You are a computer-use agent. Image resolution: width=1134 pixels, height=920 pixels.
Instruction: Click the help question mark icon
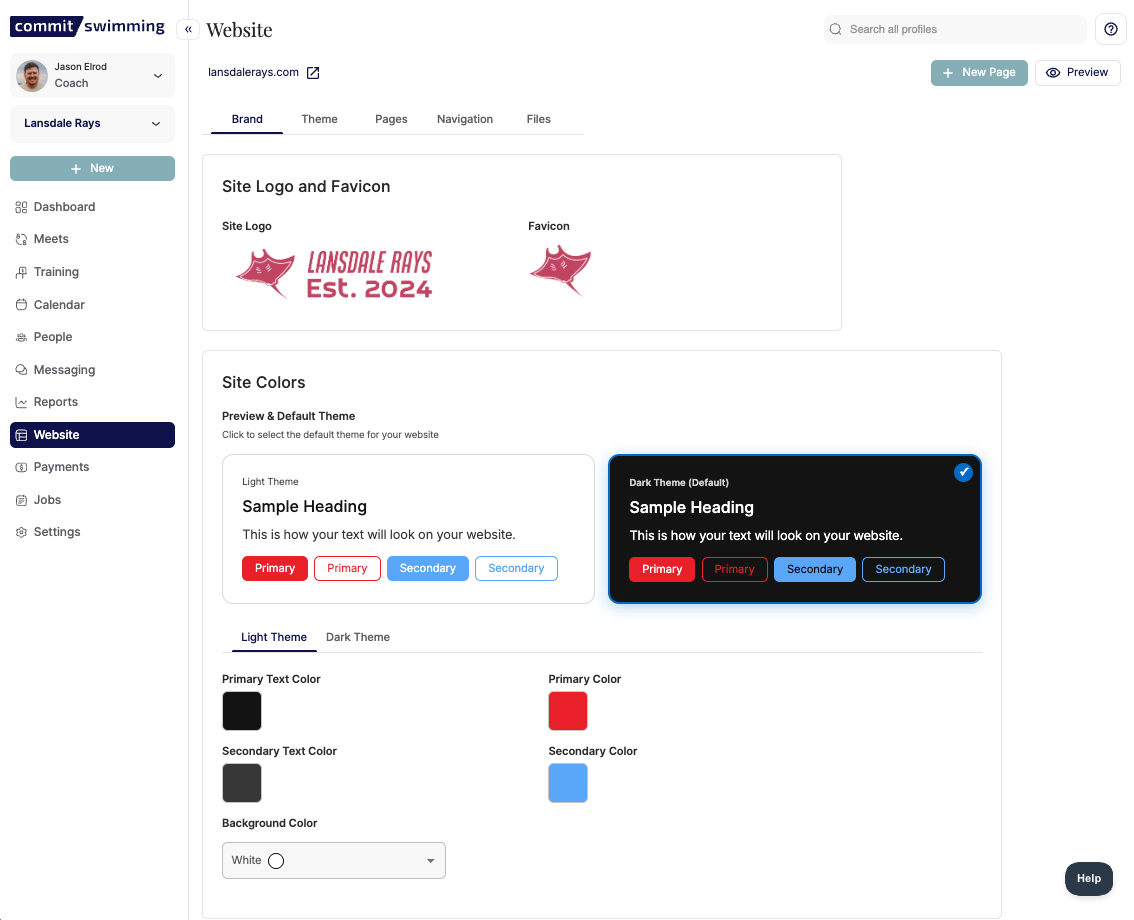pyautogui.click(x=1111, y=30)
